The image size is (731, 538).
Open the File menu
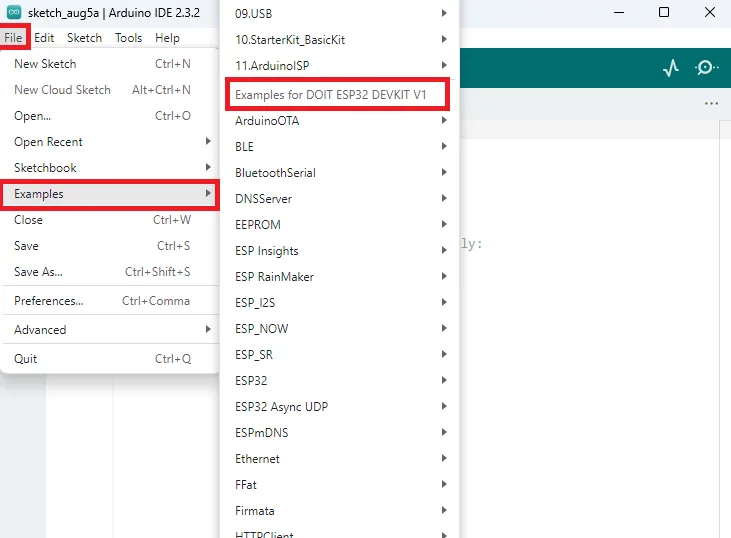coord(14,38)
